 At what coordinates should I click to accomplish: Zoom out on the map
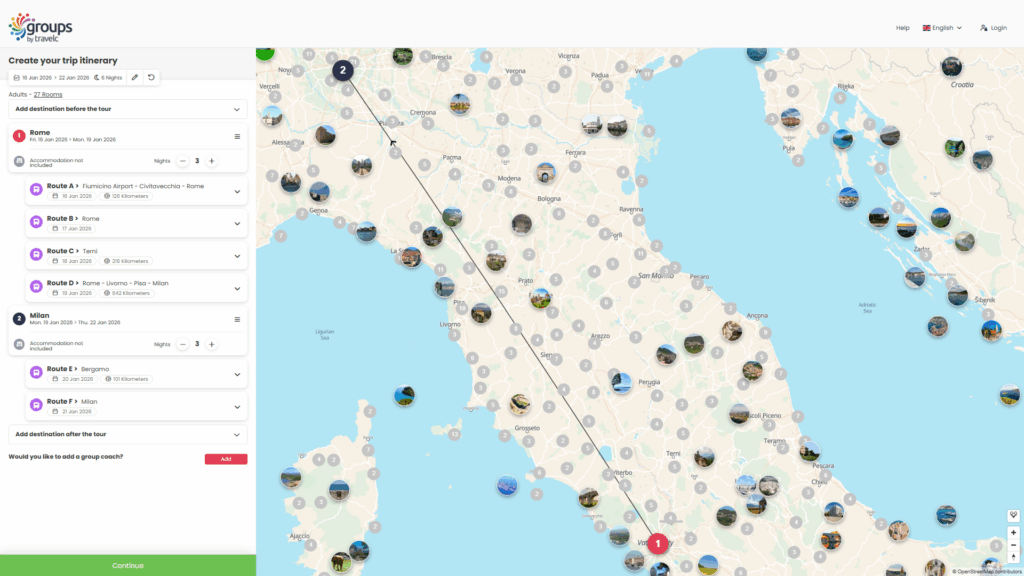click(x=1013, y=545)
